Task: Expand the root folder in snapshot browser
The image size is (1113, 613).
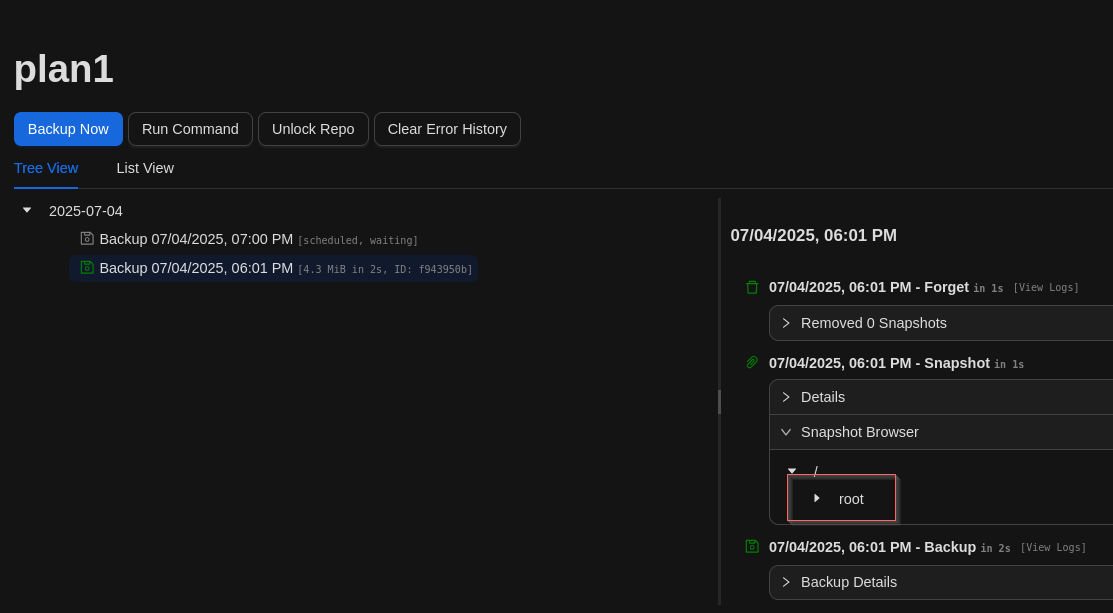Action: click(817, 498)
